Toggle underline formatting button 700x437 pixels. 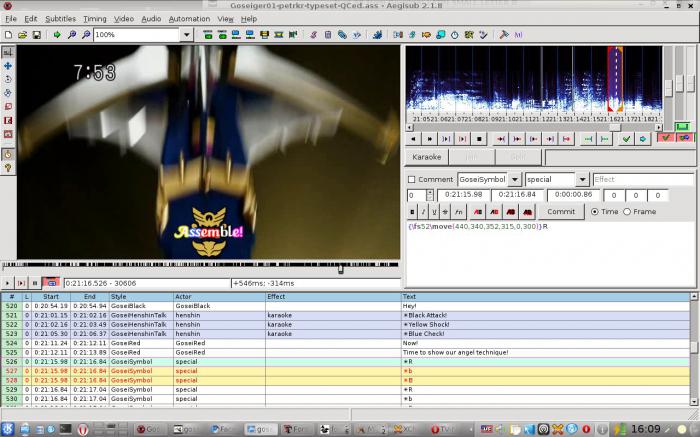[434, 212]
